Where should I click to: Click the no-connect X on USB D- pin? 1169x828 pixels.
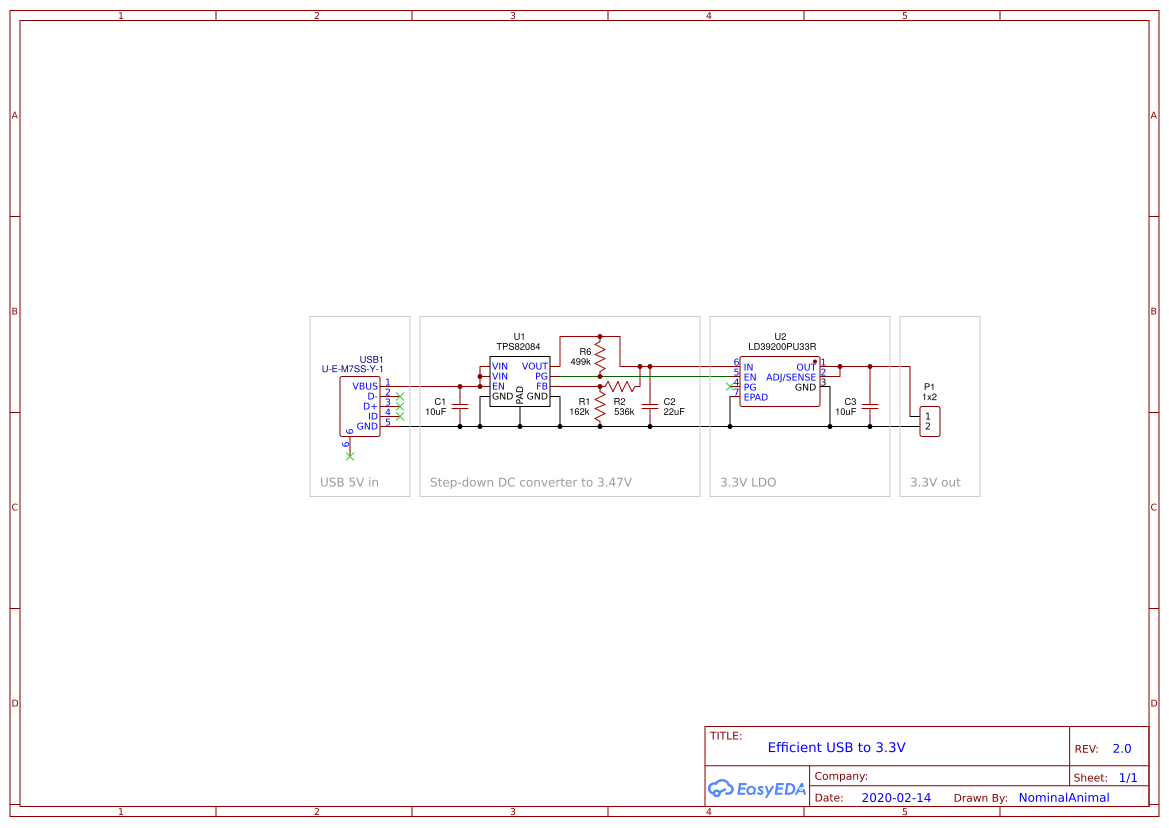click(x=400, y=396)
